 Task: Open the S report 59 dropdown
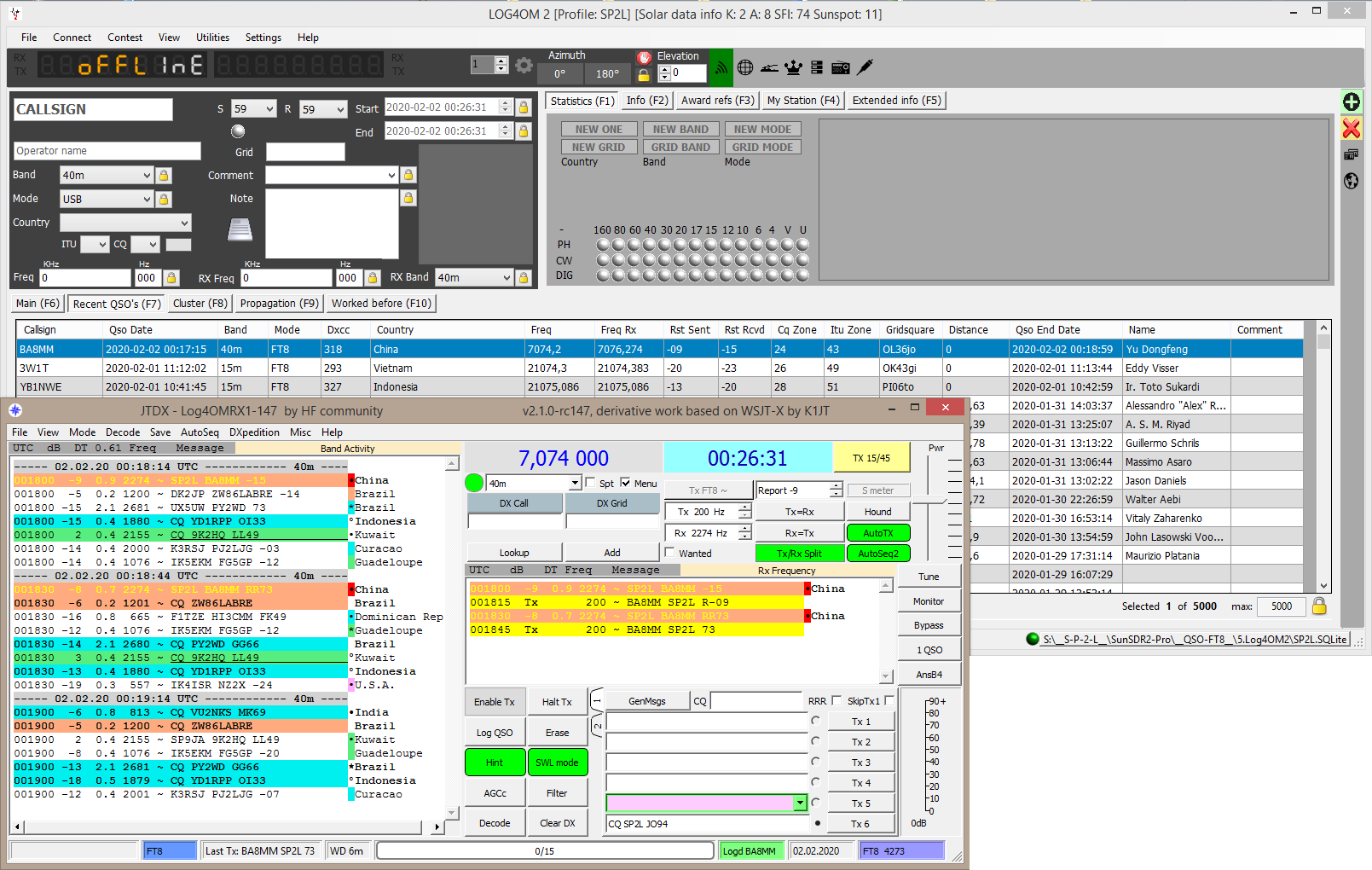pyautogui.click(x=269, y=109)
